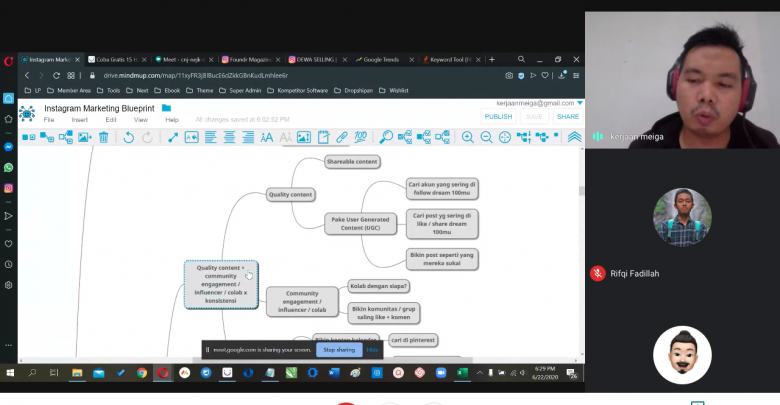Click the address bar URL
Image resolution: width=780 pixels, height=405 pixels.
point(195,76)
